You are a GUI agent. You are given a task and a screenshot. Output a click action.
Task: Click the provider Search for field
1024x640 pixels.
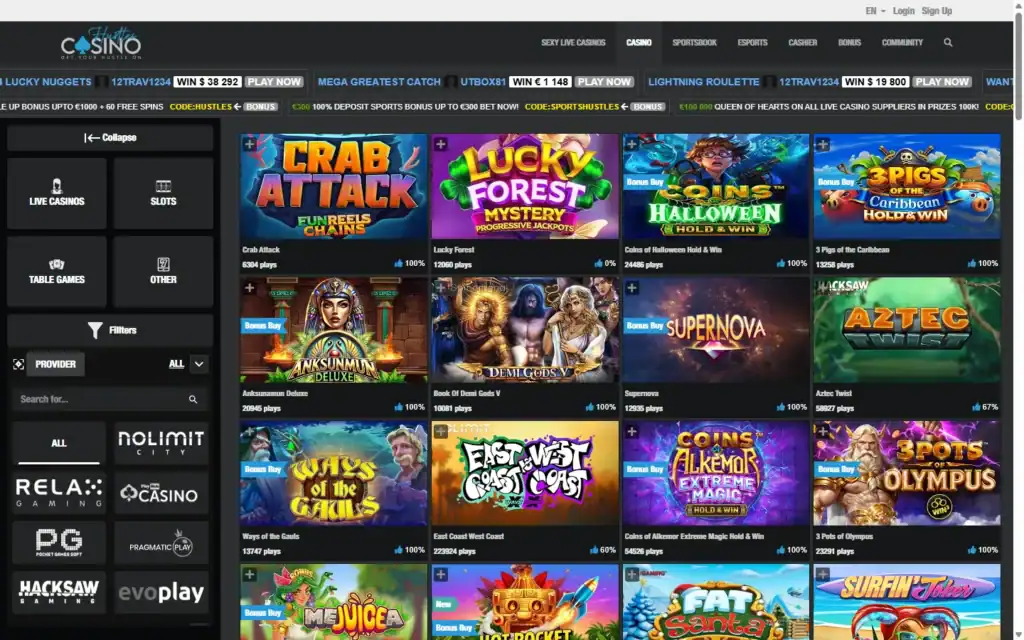point(110,399)
